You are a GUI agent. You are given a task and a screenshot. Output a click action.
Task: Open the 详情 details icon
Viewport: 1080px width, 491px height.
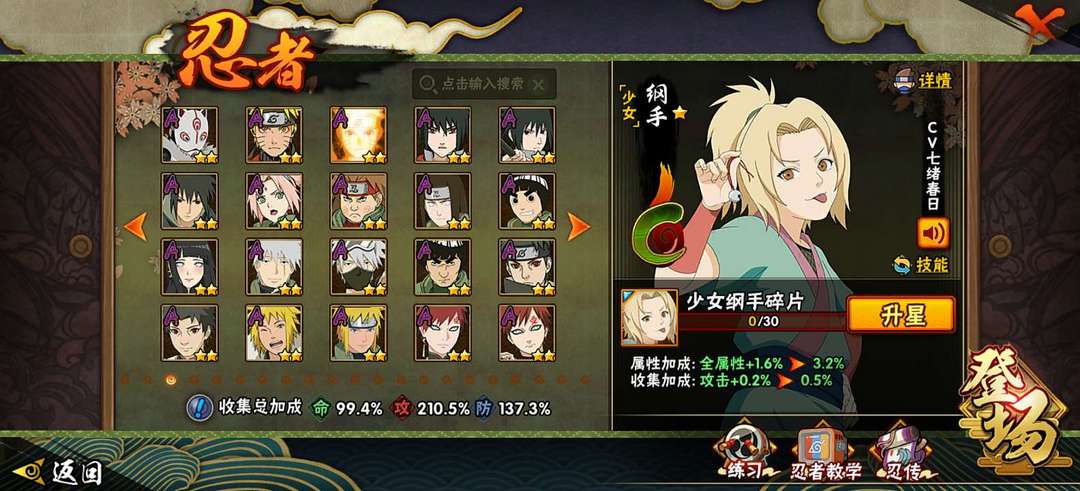(x=922, y=81)
